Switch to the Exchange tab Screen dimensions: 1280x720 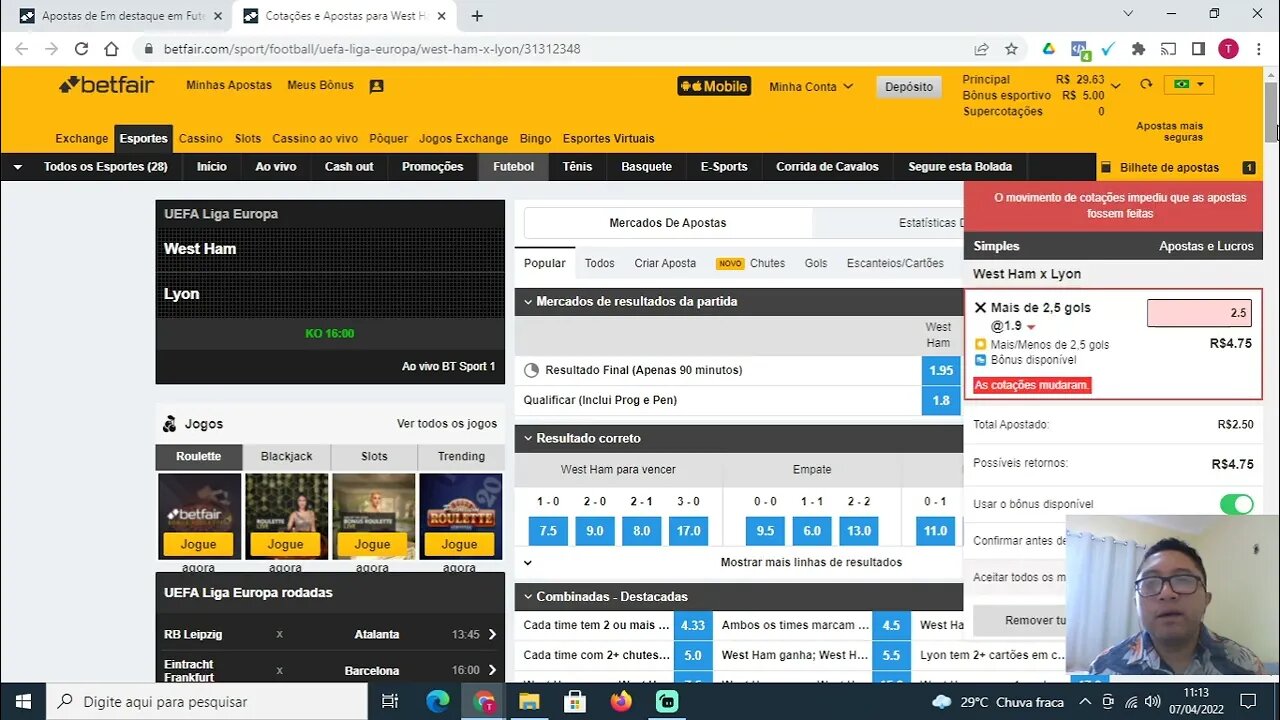(x=81, y=139)
